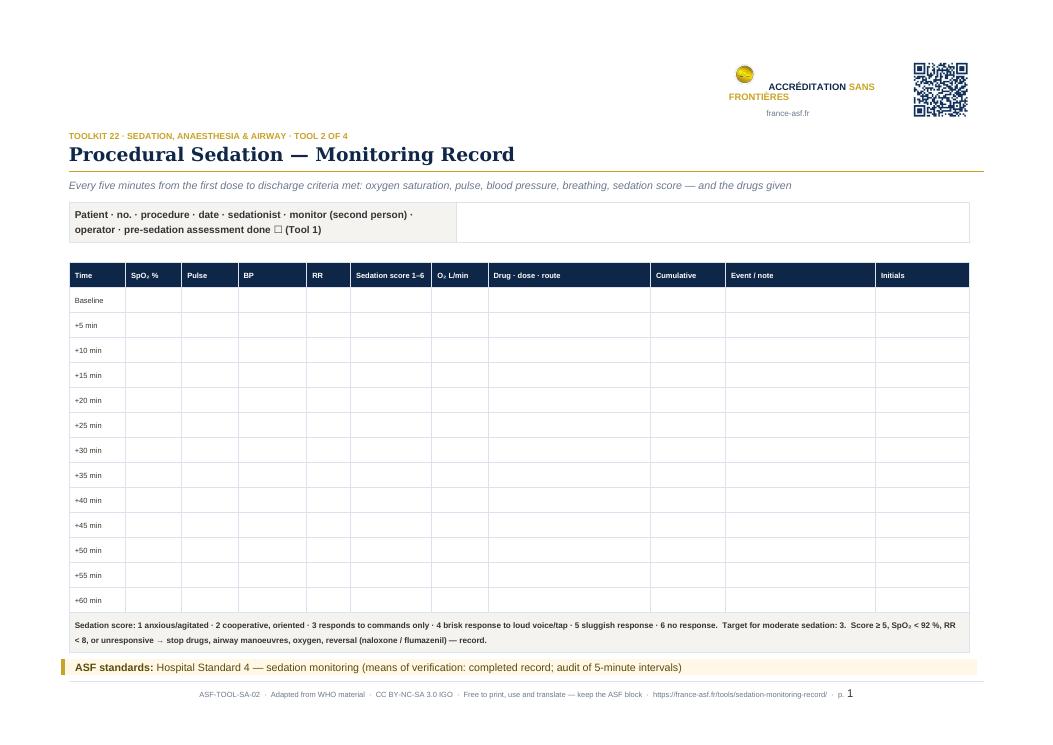This screenshot has height=745, width=1053.
Task: Select the 'Drug · dose · route' header
Action: point(569,275)
